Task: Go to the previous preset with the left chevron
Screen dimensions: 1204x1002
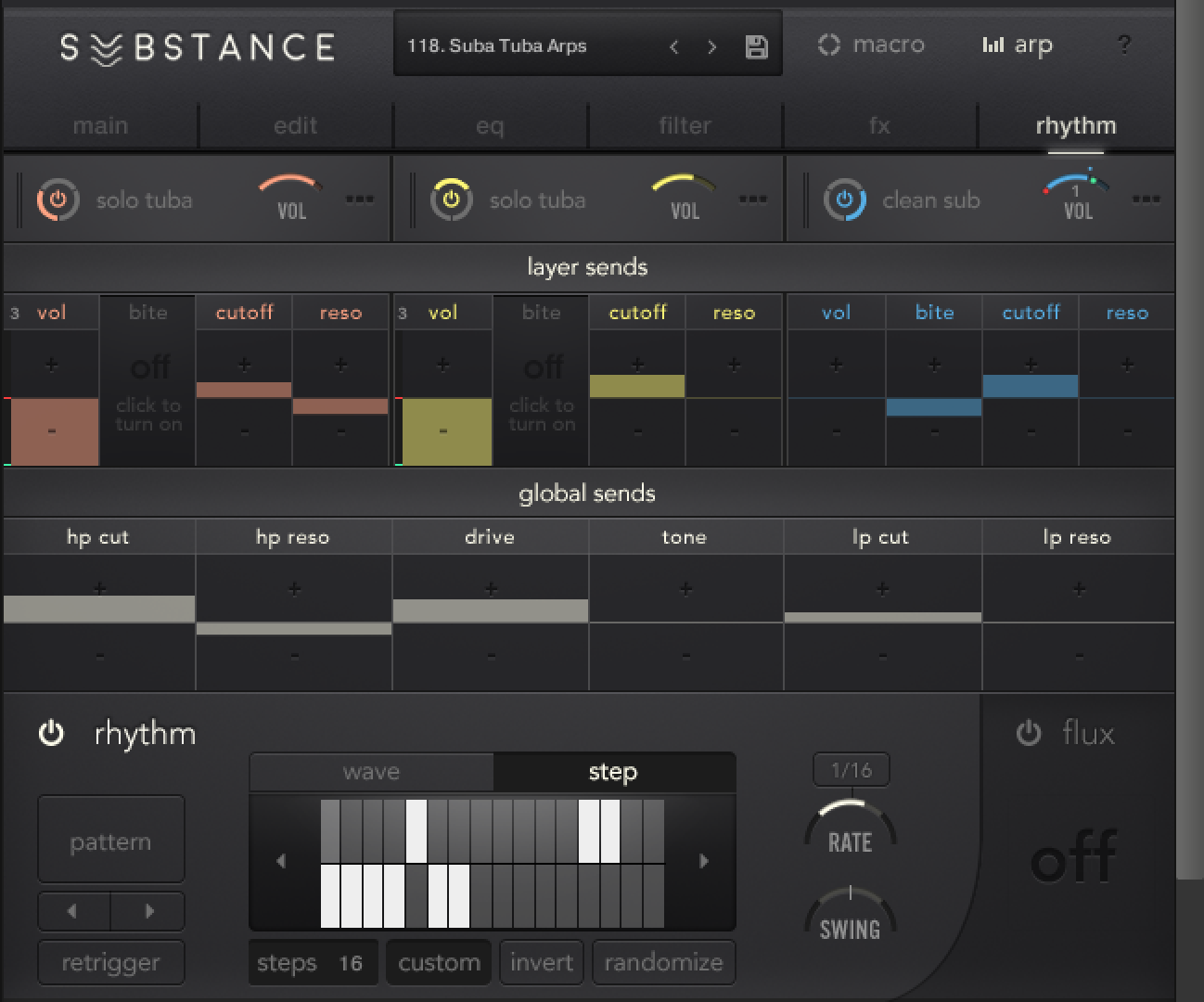Action: click(674, 45)
